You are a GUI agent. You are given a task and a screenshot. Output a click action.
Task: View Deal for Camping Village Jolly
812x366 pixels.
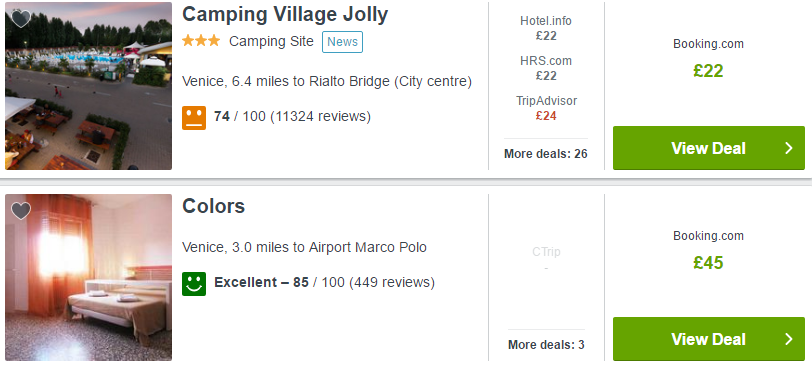[709, 148]
